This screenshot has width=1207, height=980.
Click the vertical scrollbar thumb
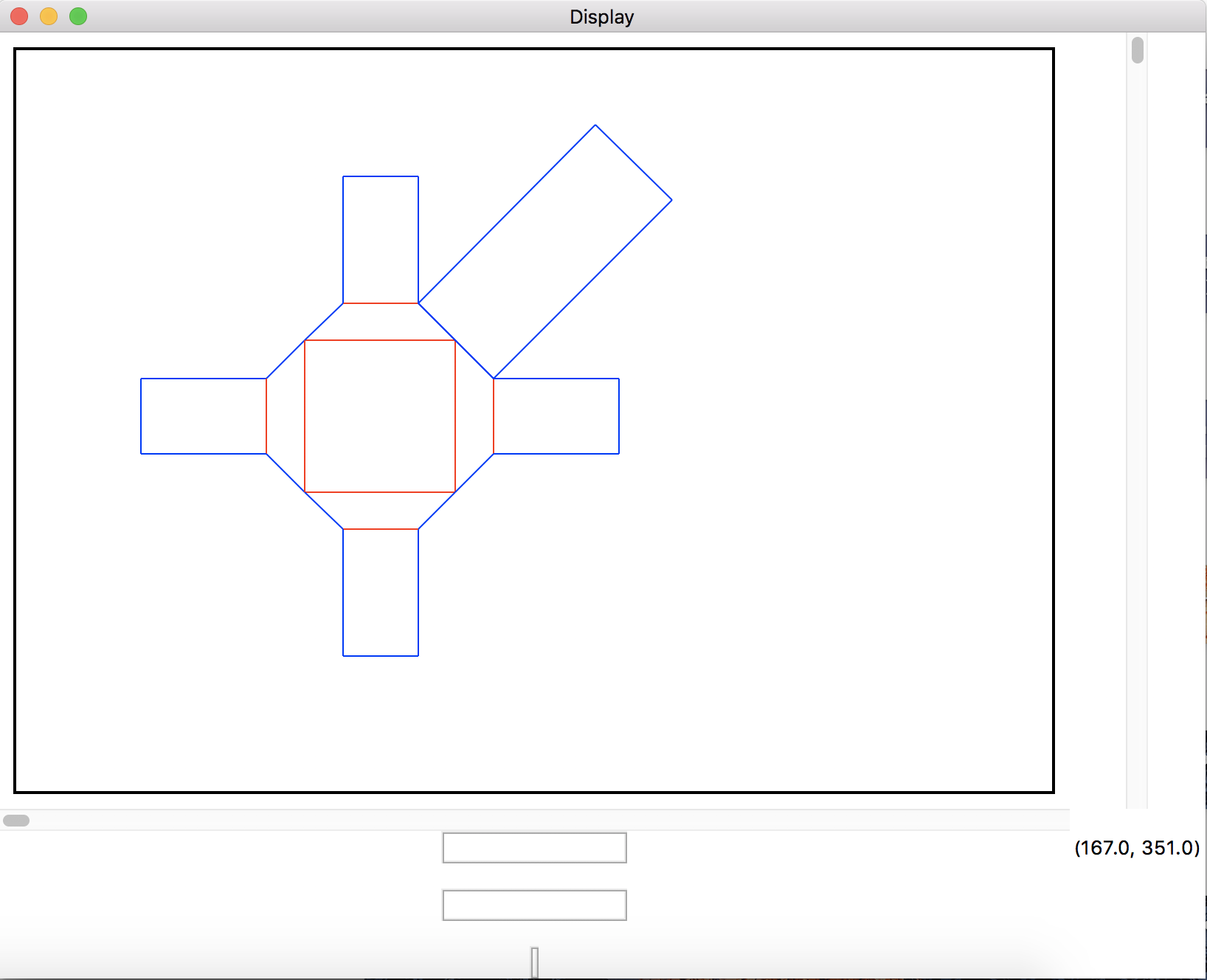[1137, 50]
